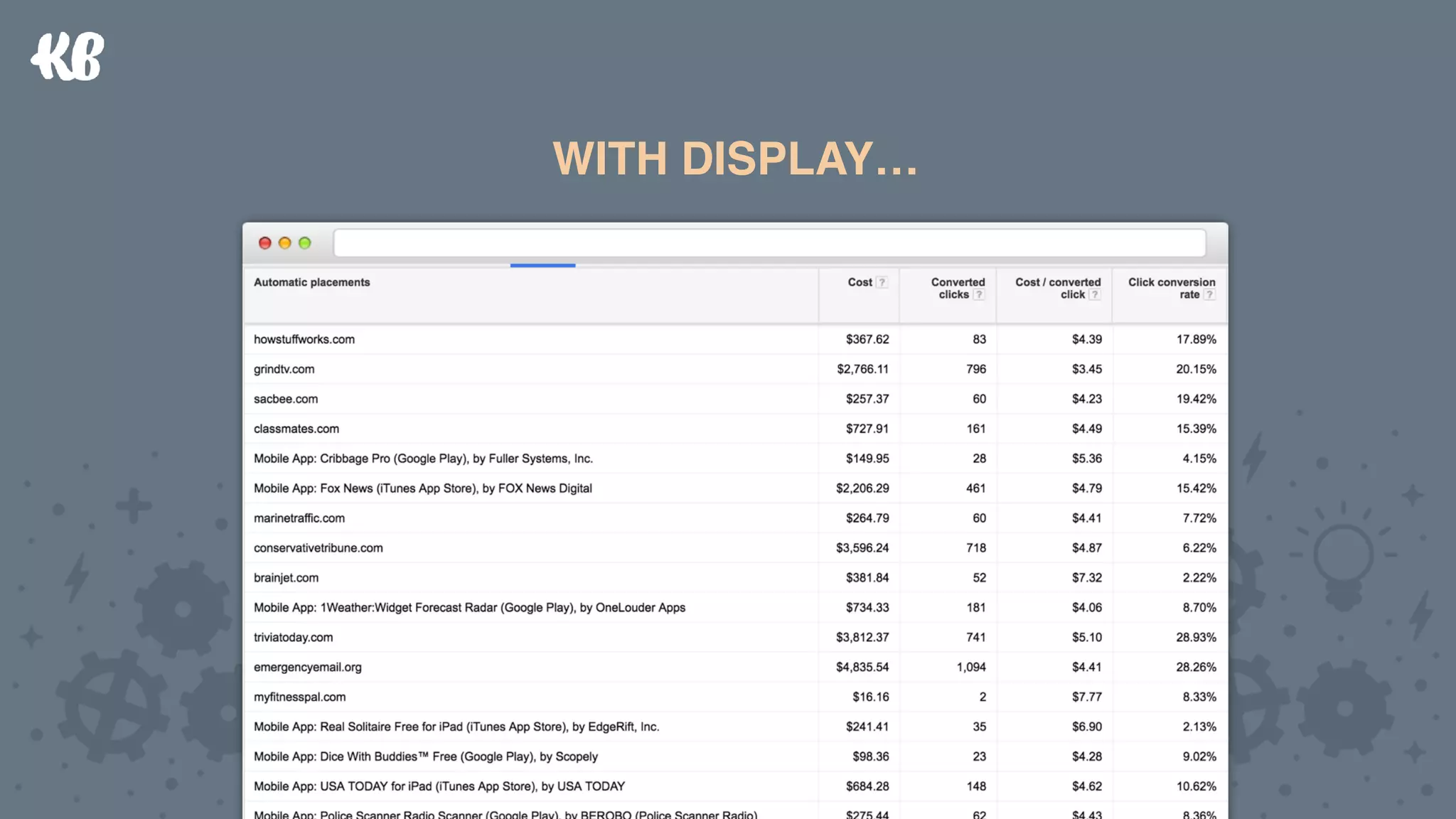Click the browser address bar
The height and width of the screenshot is (819, 1456).
click(770, 243)
